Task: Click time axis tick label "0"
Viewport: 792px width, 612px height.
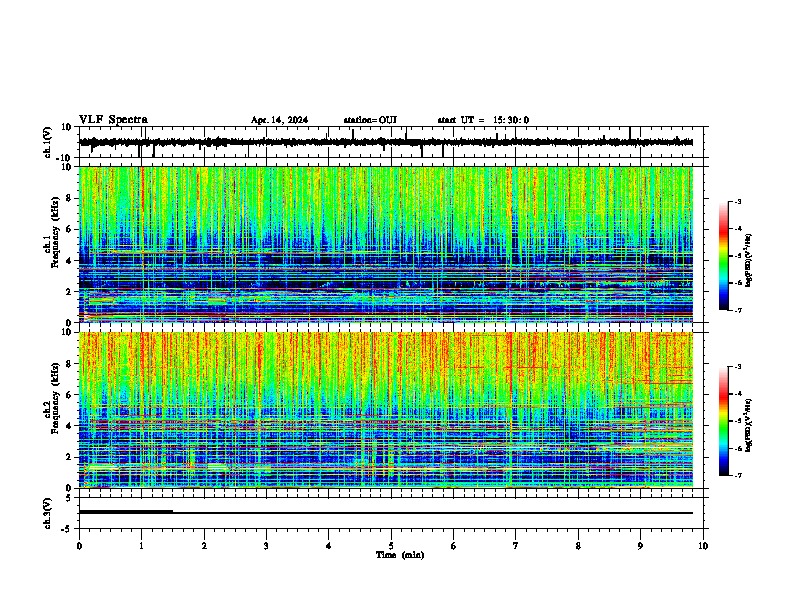Action: (79, 546)
